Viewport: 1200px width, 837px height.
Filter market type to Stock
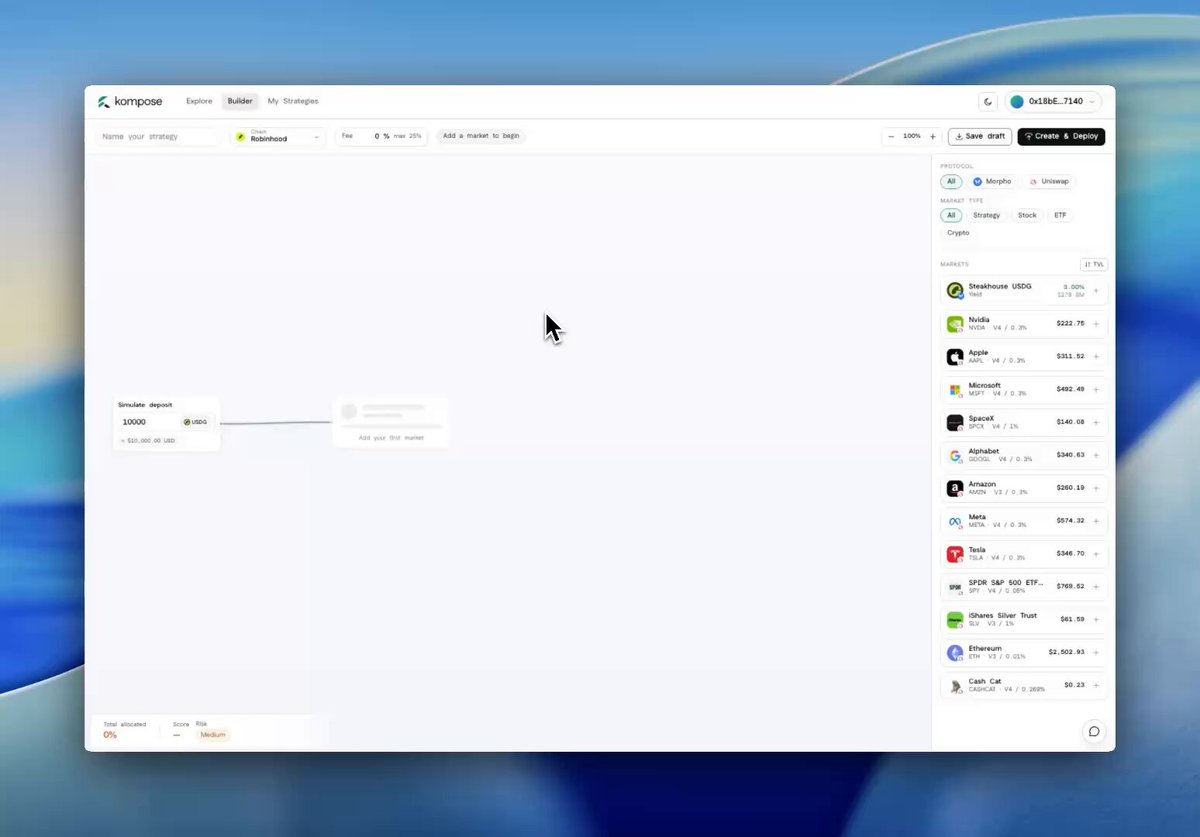coord(1027,215)
